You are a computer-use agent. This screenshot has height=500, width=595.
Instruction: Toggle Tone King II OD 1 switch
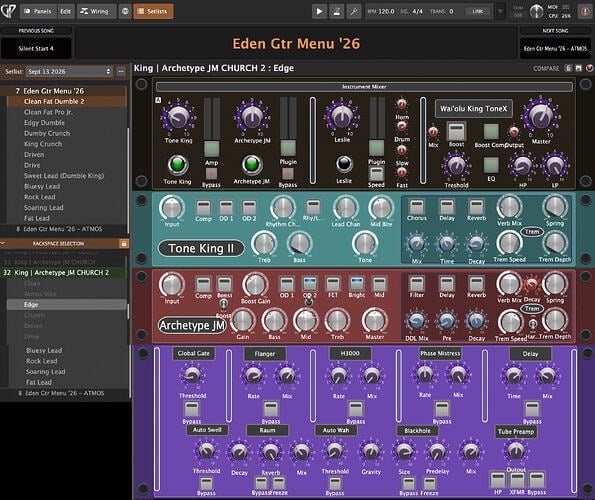tap(226, 208)
